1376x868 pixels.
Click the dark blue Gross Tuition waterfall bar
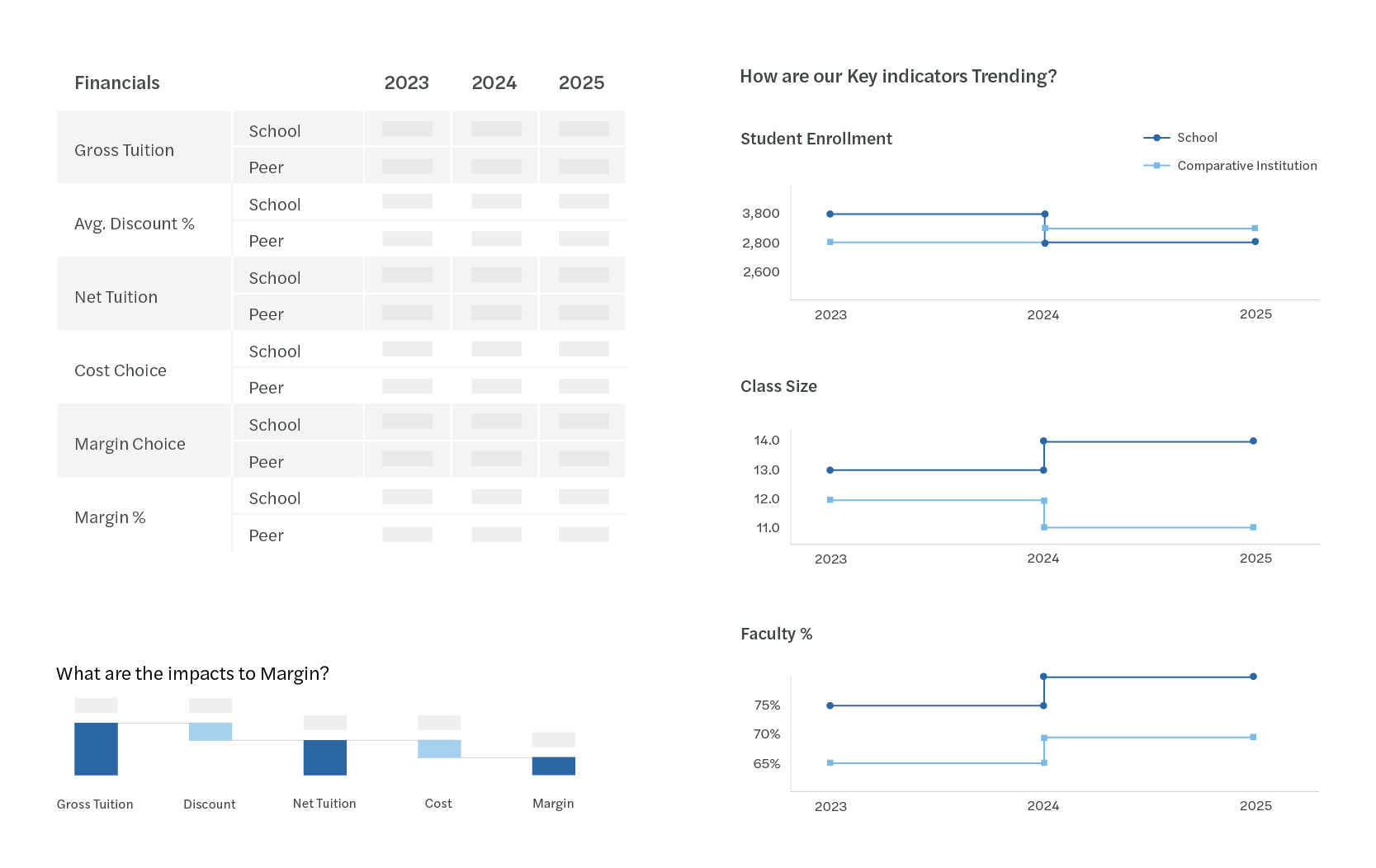(x=96, y=748)
